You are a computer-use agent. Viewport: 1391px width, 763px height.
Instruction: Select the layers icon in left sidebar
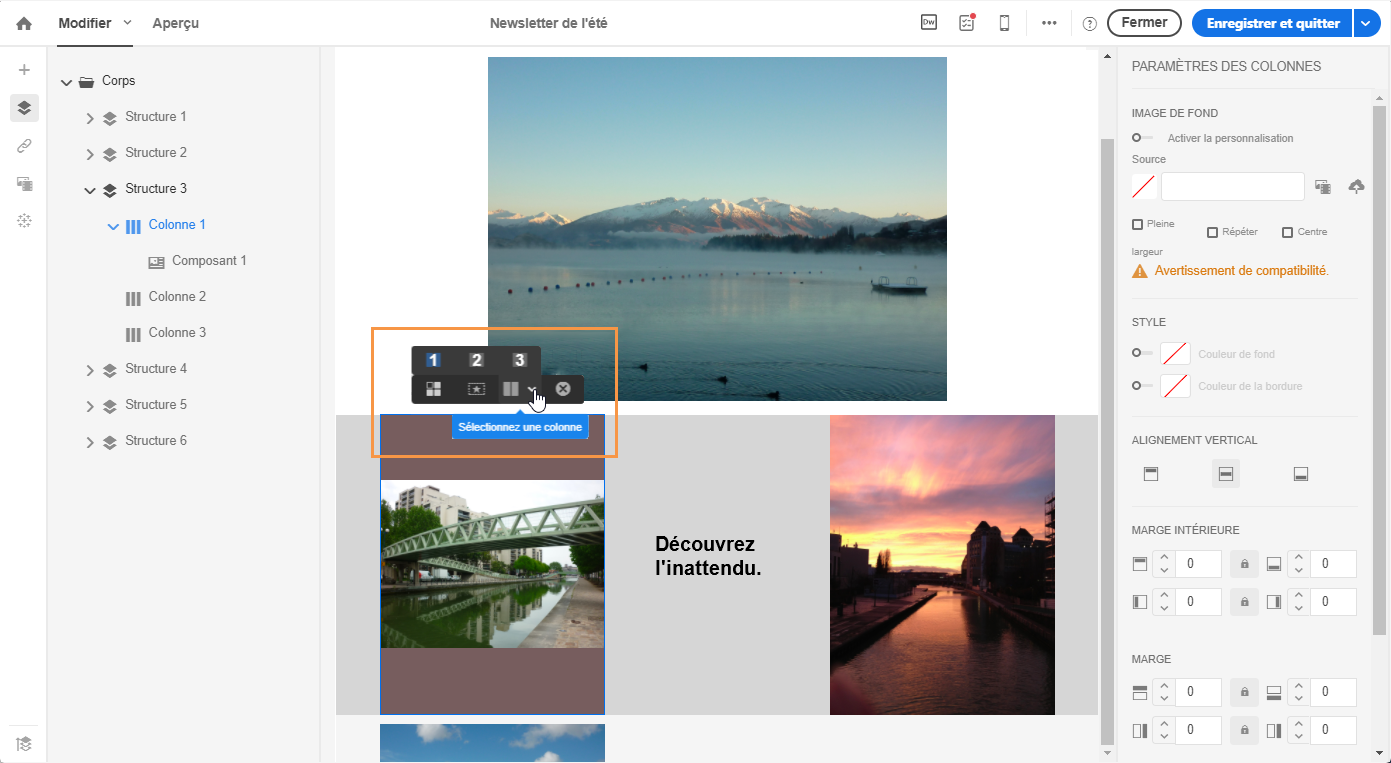tap(25, 107)
